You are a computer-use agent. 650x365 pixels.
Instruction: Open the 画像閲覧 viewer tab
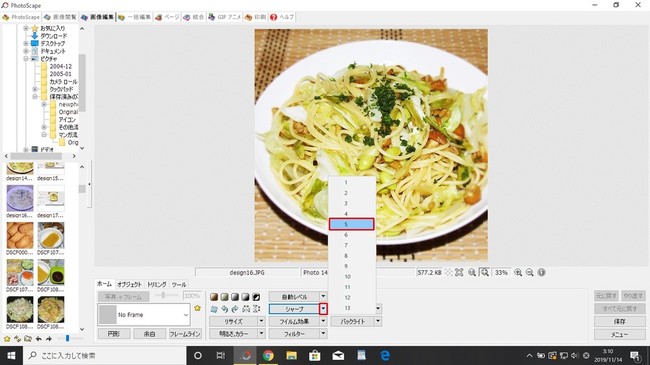pos(61,17)
